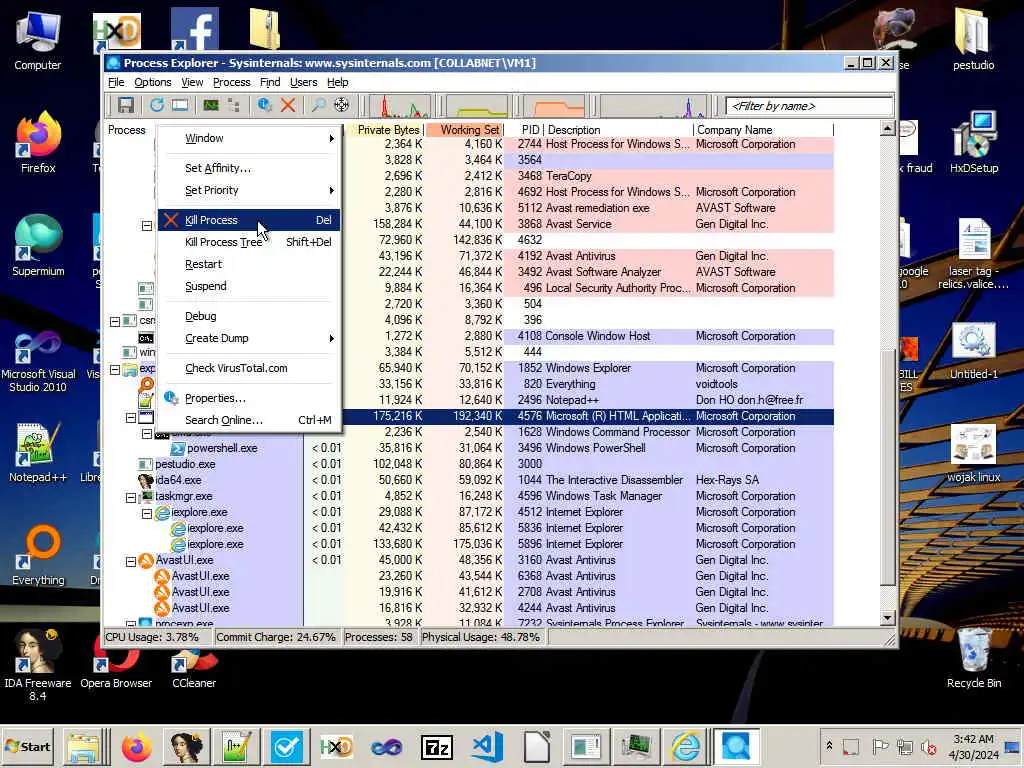Click the Firefox desktop shortcut

point(38,143)
